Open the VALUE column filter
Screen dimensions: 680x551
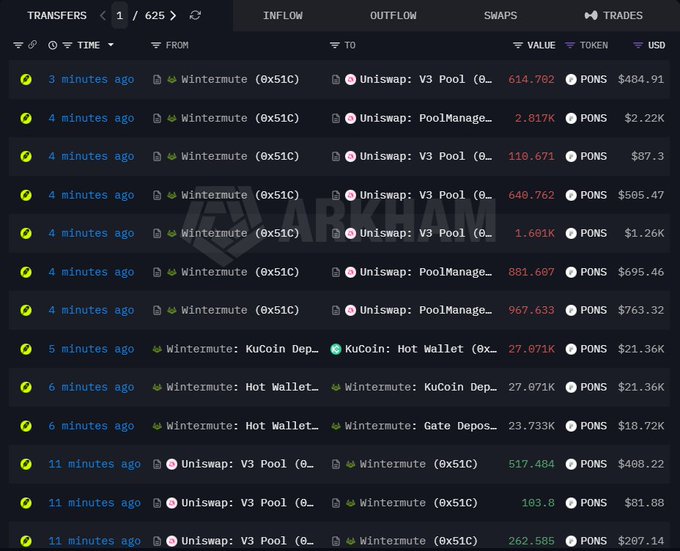[518, 45]
